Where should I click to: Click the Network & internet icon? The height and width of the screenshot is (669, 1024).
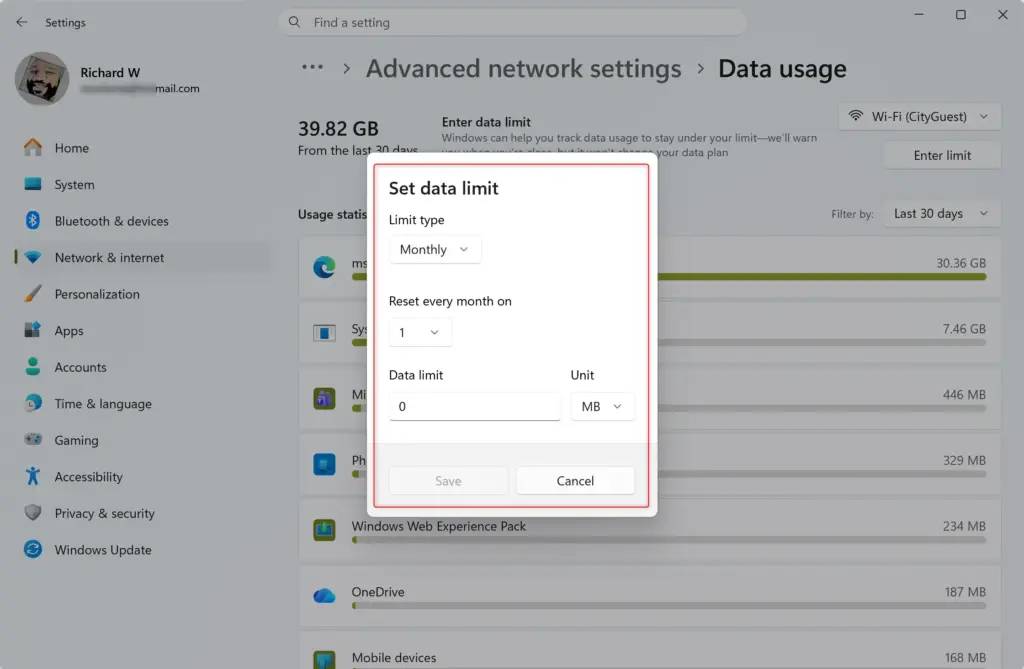pyautogui.click(x=33, y=257)
